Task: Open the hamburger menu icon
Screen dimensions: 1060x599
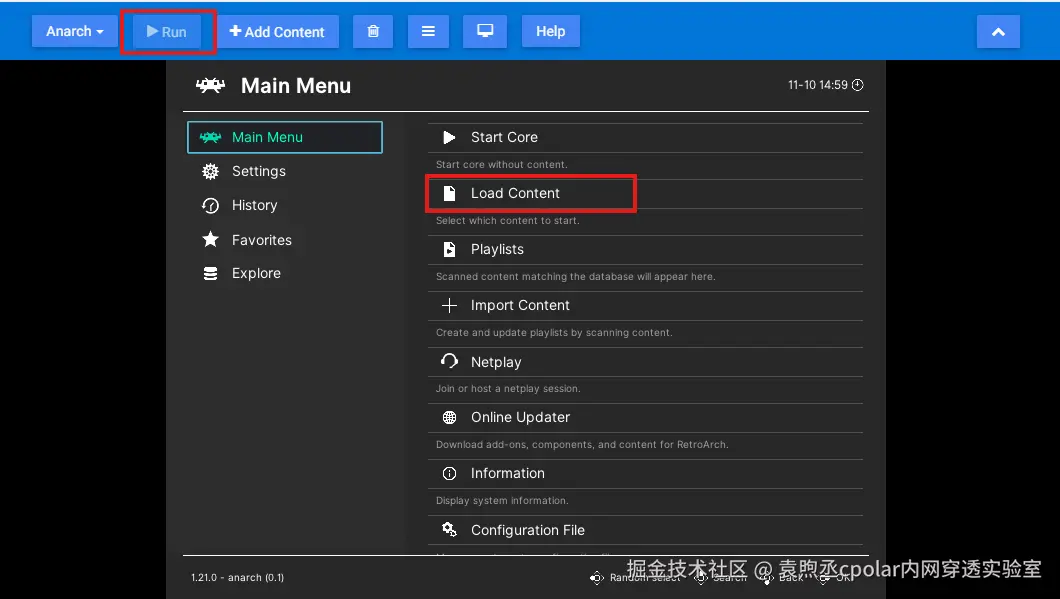Action: (428, 31)
